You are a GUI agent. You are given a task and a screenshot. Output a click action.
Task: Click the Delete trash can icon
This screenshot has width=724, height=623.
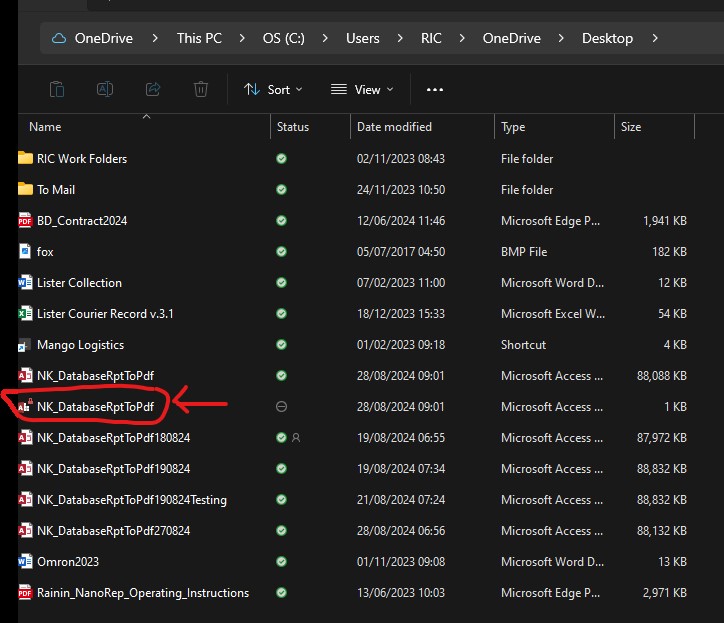[x=201, y=89]
